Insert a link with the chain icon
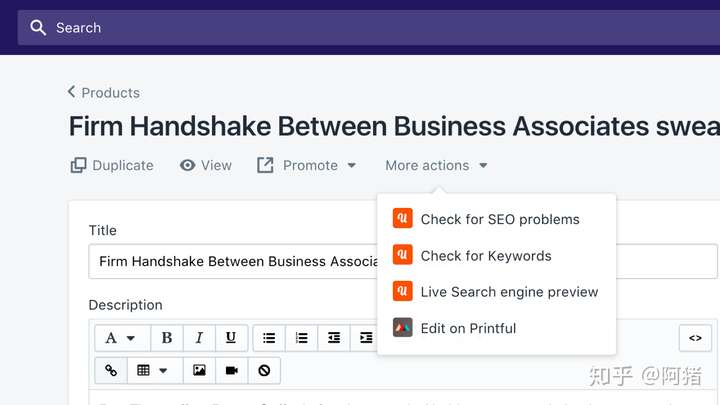The height and width of the screenshot is (405, 720). pos(111,370)
